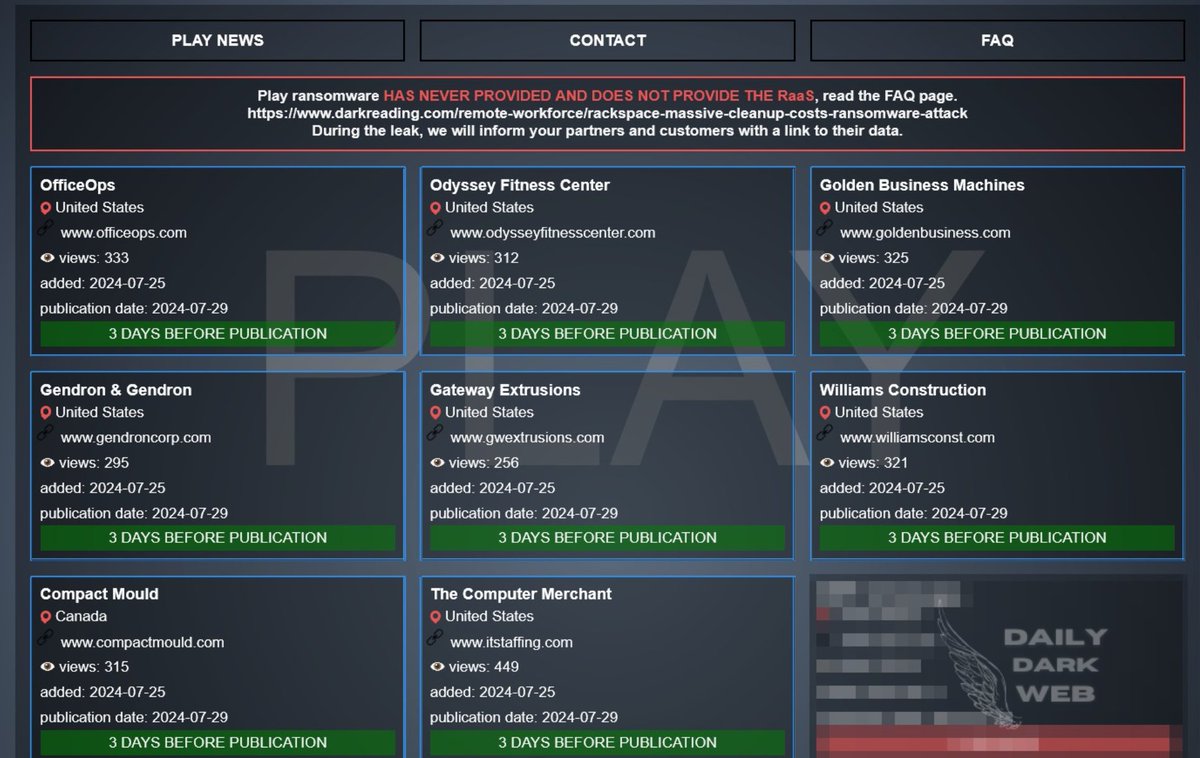Click the www.goldenbusiness.com URL text
1200x758 pixels.
pos(925,233)
